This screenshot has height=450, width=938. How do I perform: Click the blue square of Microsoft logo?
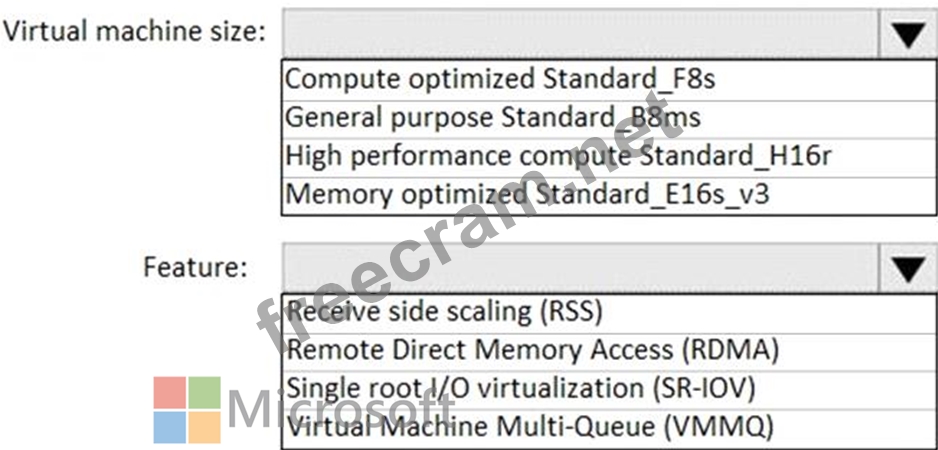(x=169, y=427)
